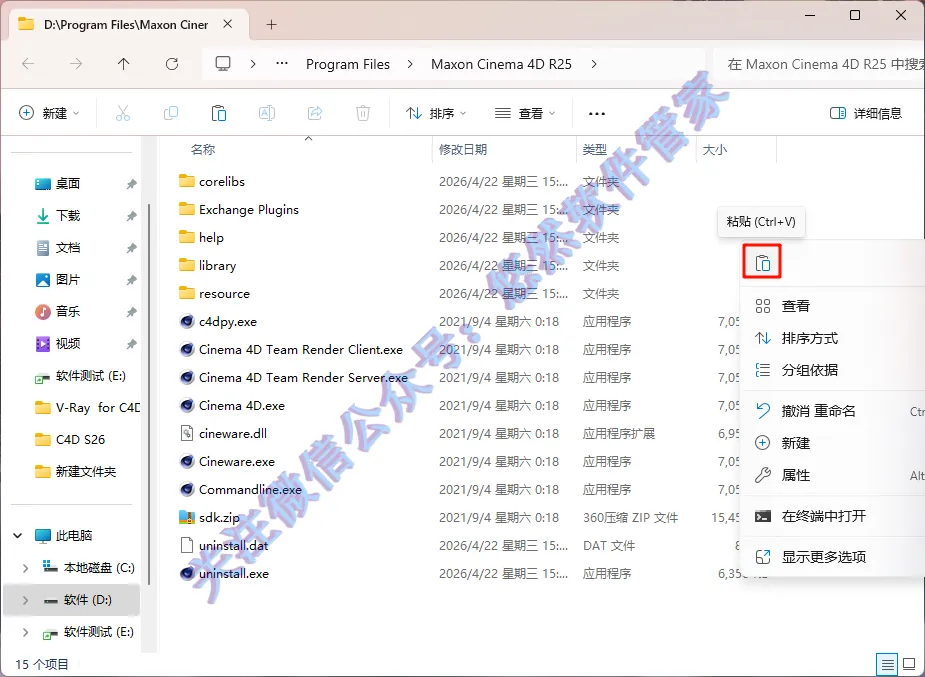The height and width of the screenshot is (677, 925).
Task: Click the Delete trash toolbar icon
Action: coord(363,113)
